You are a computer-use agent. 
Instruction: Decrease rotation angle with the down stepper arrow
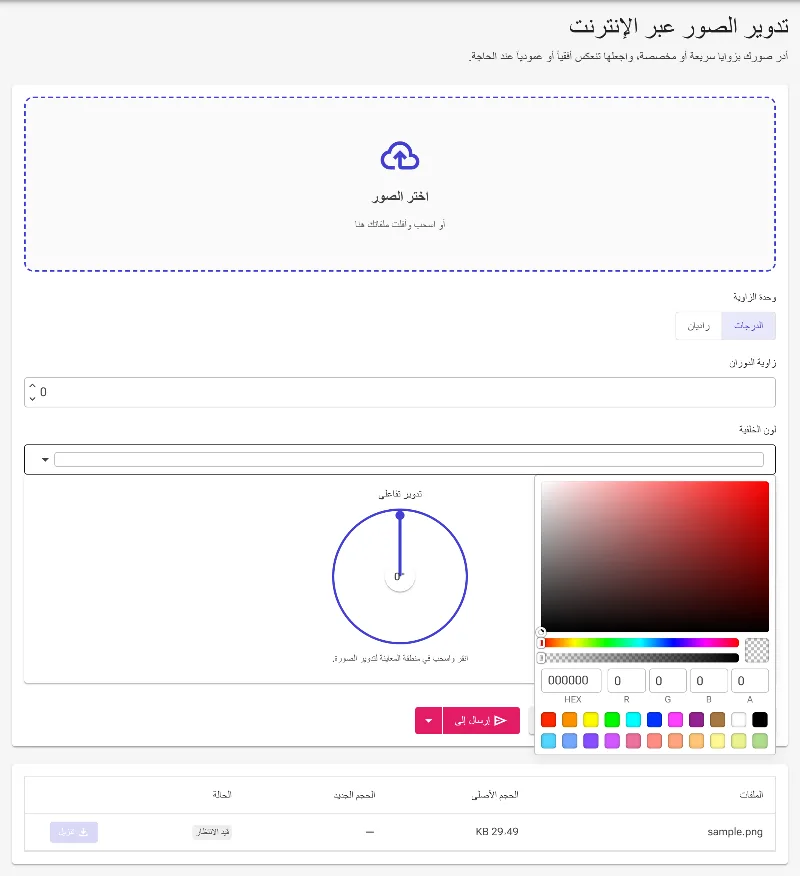[x=32, y=398]
